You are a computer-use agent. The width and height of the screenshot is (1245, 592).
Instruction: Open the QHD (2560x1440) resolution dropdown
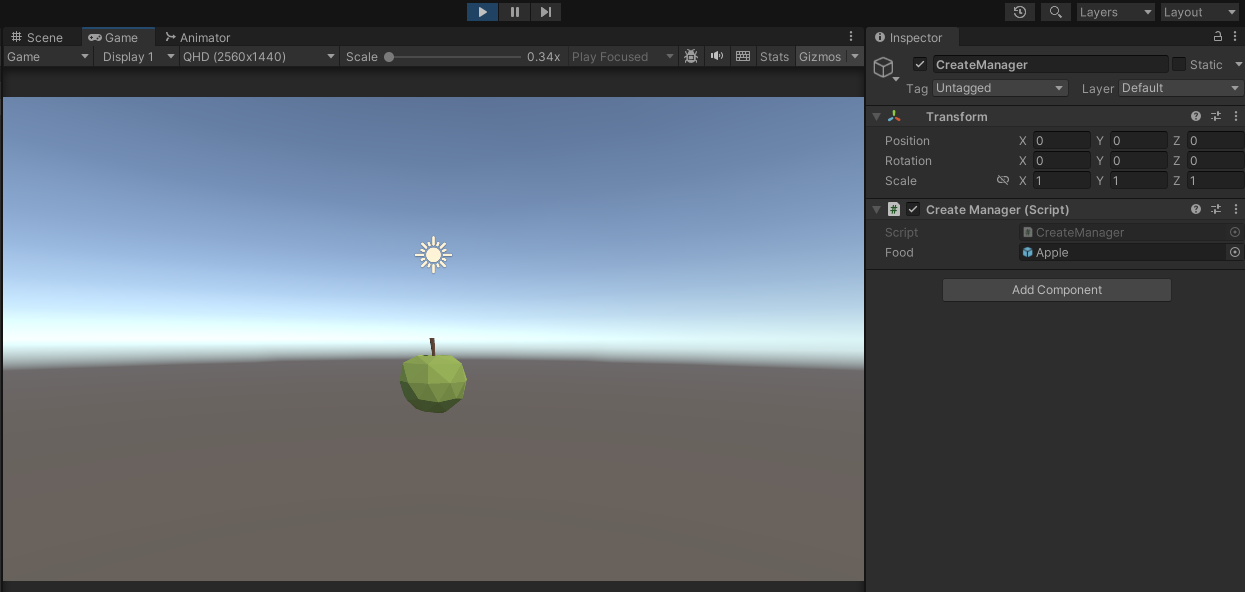click(x=259, y=57)
